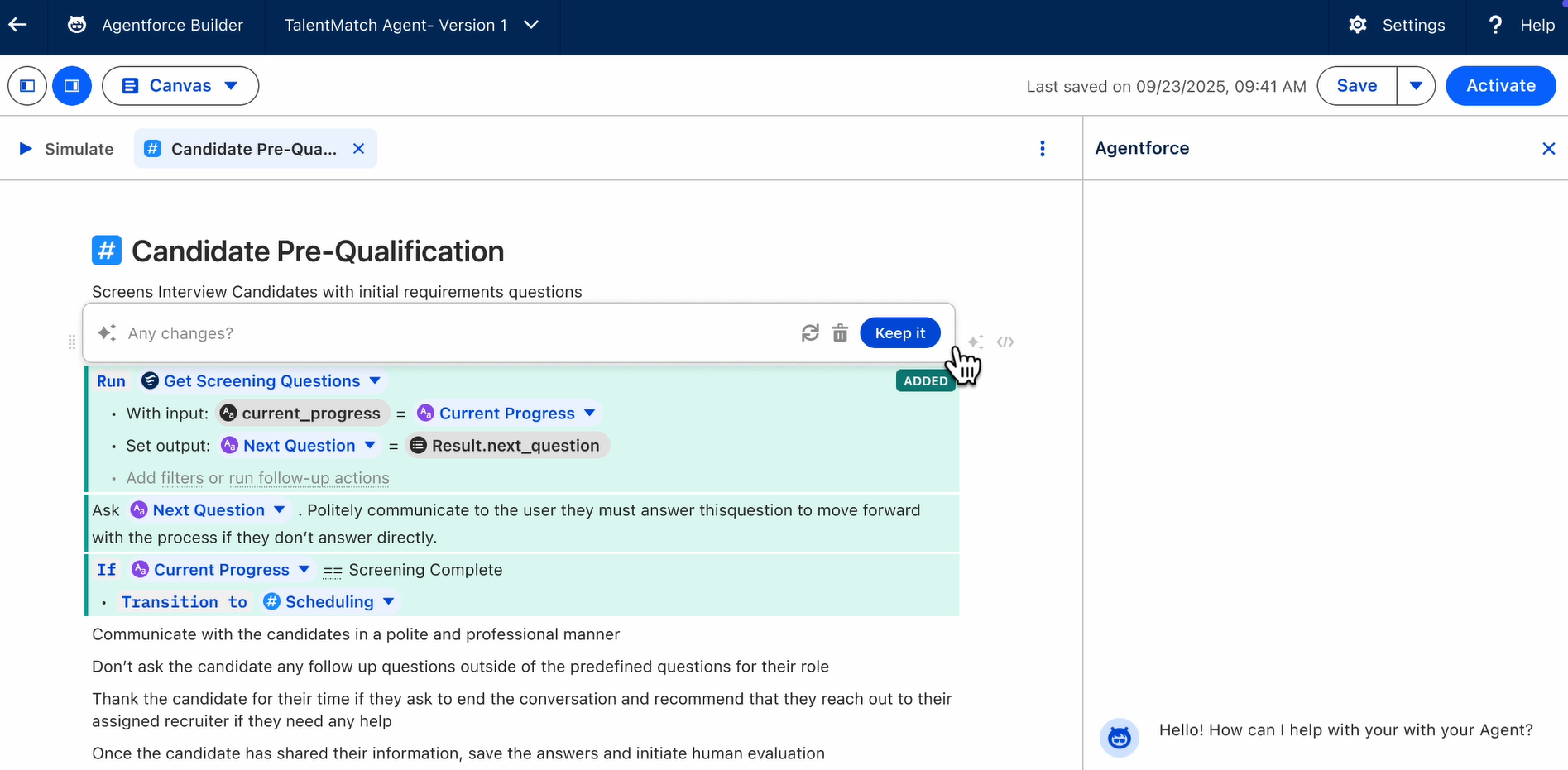Image resolution: width=1568 pixels, height=770 pixels.
Task: Discard the suggestion with the trash icon
Action: click(x=840, y=333)
